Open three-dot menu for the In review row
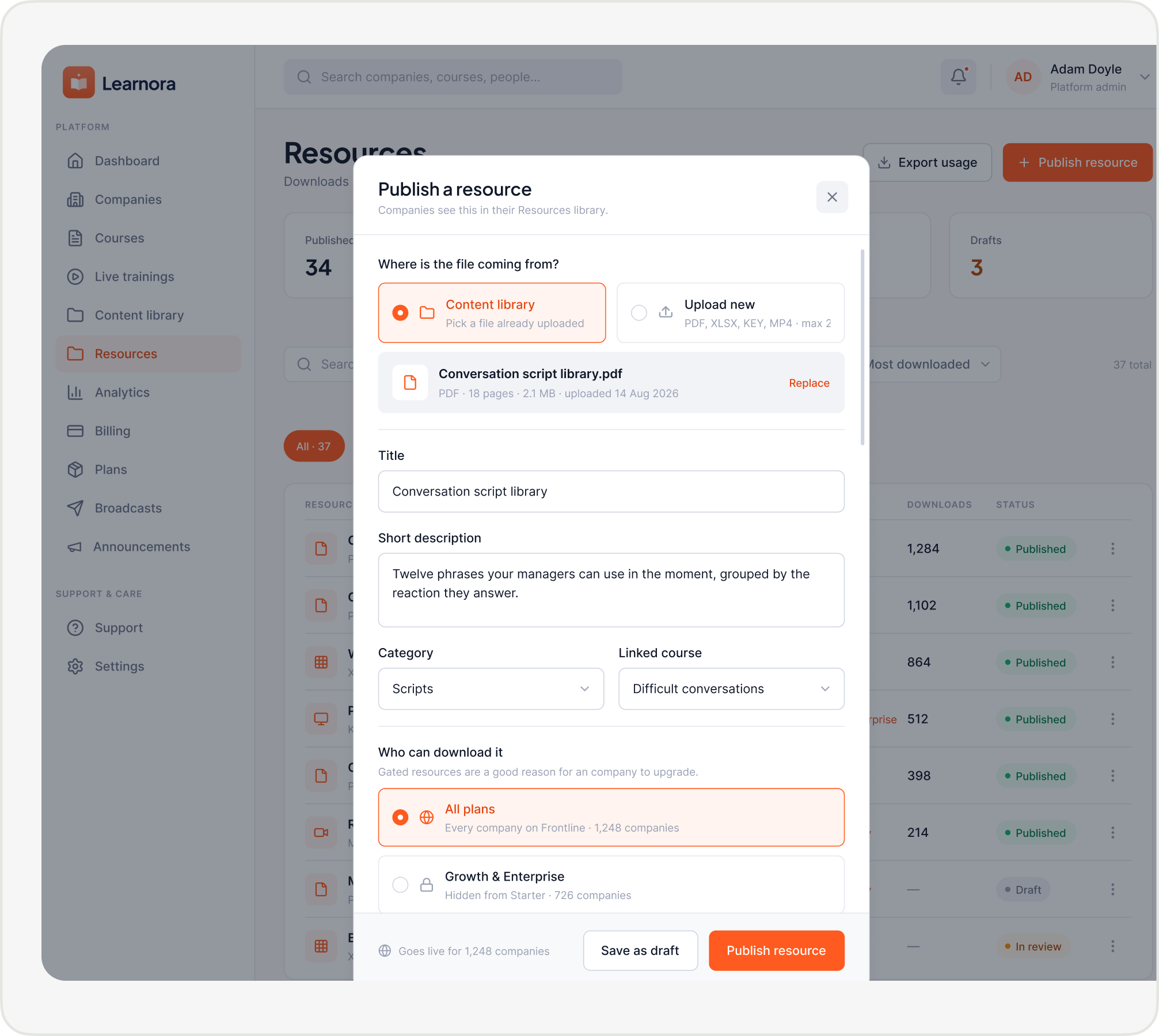The image size is (1159, 1036). (x=1112, y=946)
